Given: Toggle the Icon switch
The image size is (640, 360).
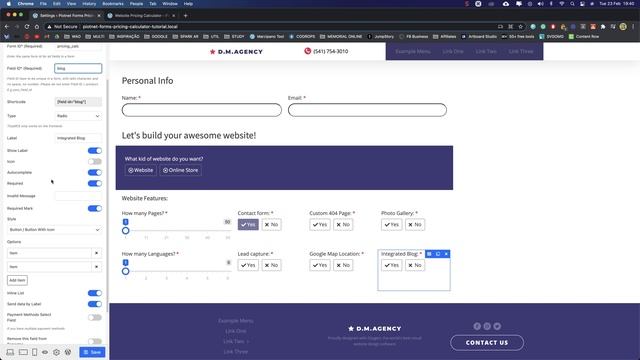Looking at the screenshot, I should coord(95,162).
